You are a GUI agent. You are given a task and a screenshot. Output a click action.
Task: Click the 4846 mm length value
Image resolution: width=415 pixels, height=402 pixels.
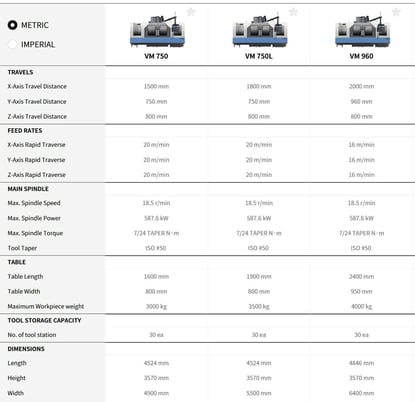click(362, 363)
